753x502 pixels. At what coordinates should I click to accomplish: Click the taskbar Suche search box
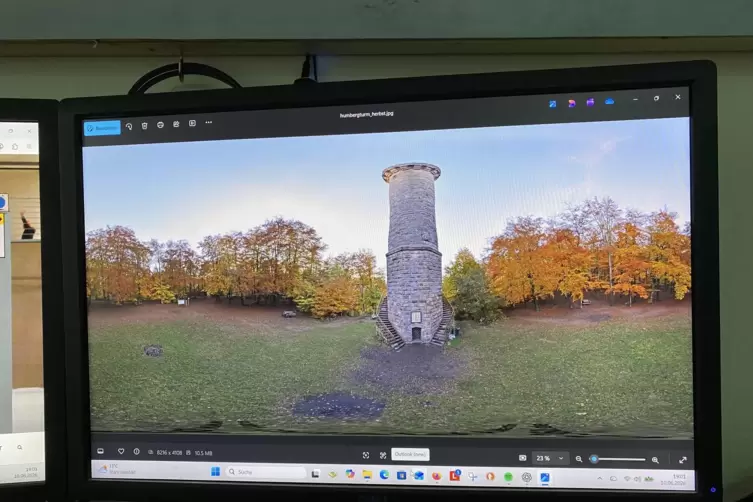(267, 472)
